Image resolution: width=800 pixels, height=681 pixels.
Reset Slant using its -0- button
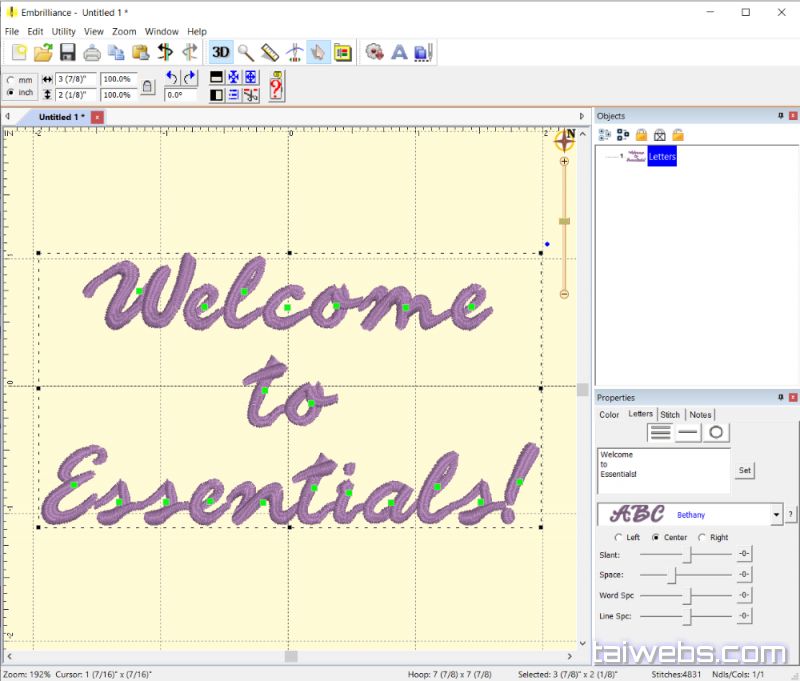click(744, 554)
